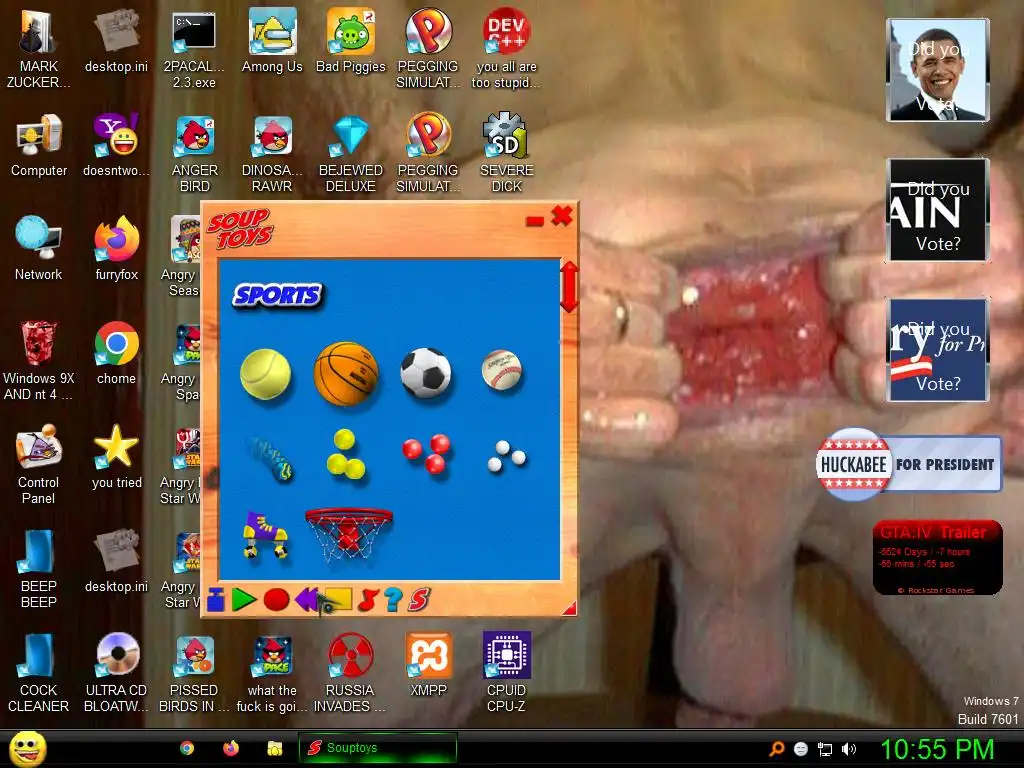The image size is (1024, 768).
Task: Launch Firefox from the taskbar
Action: click(x=231, y=748)
